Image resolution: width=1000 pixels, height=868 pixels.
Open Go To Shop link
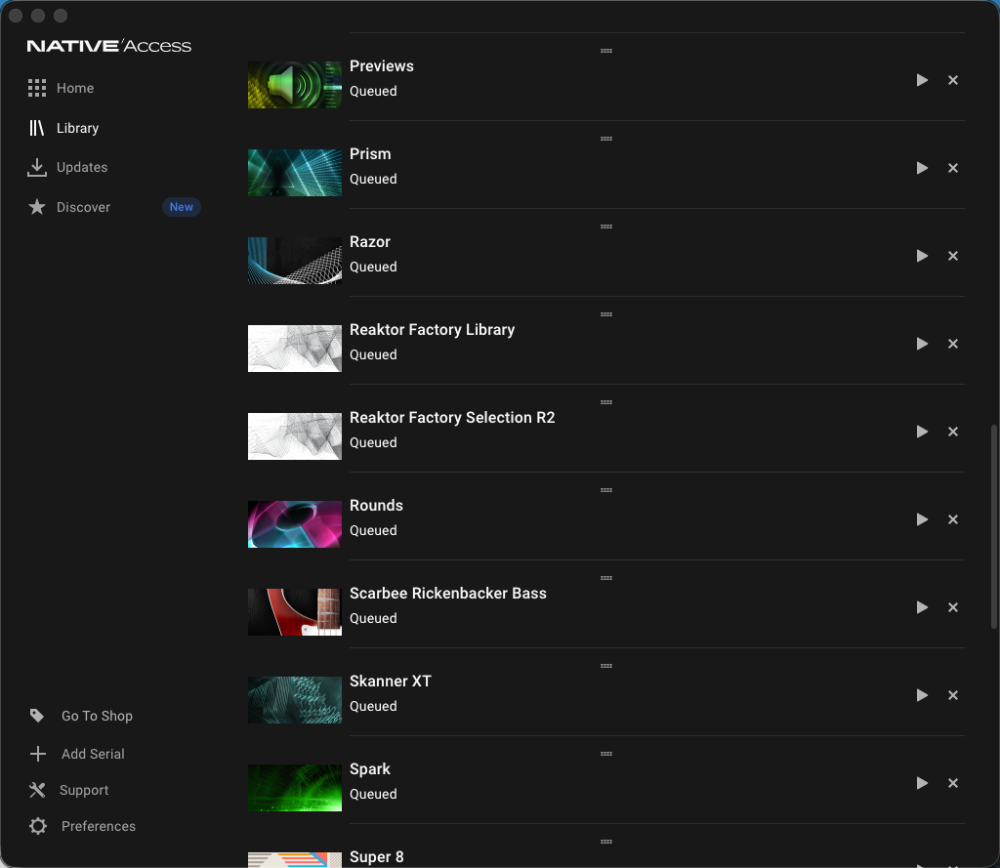pyautogui.click(x=81, y=716)
